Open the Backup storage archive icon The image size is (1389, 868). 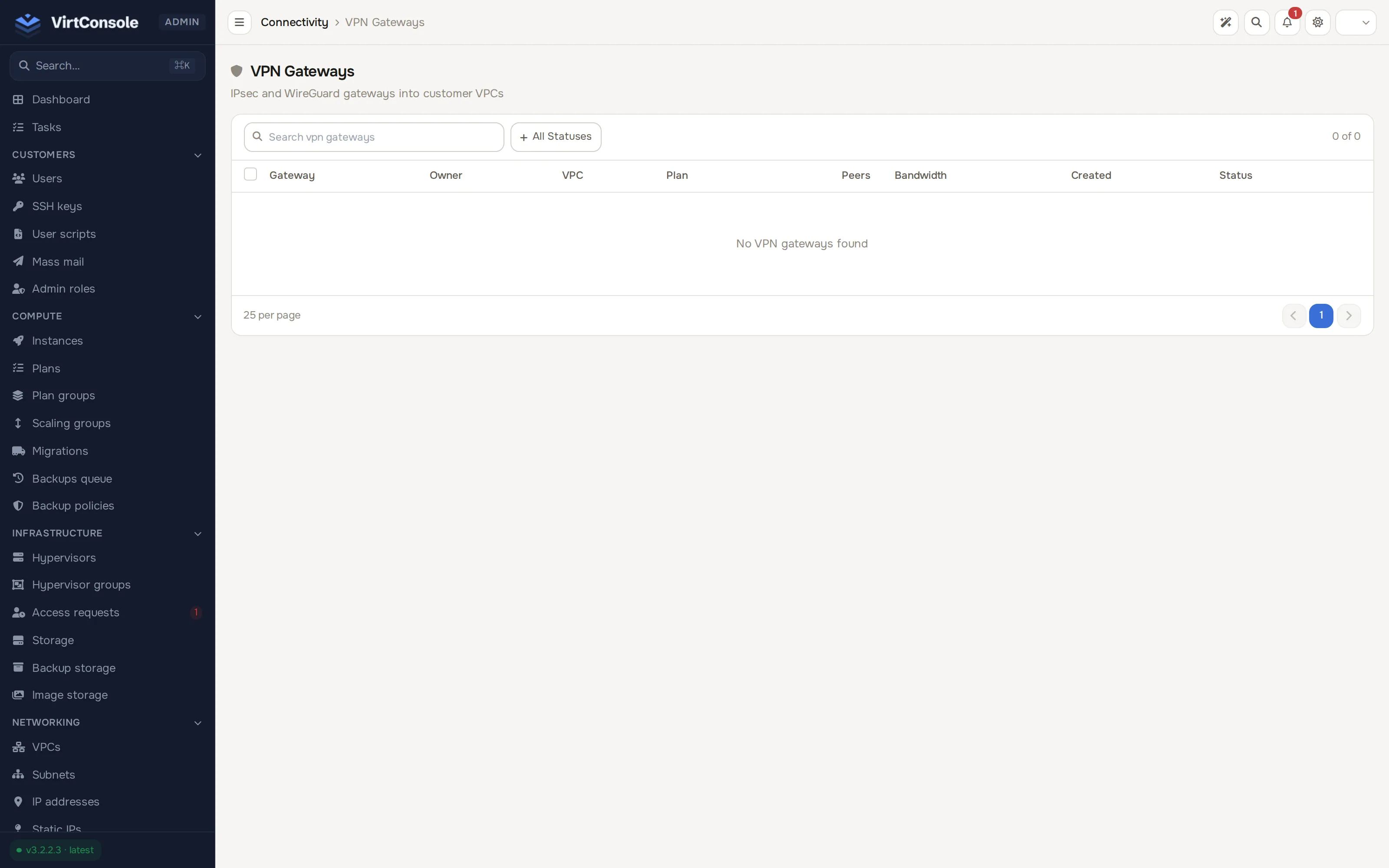point(18,667)
